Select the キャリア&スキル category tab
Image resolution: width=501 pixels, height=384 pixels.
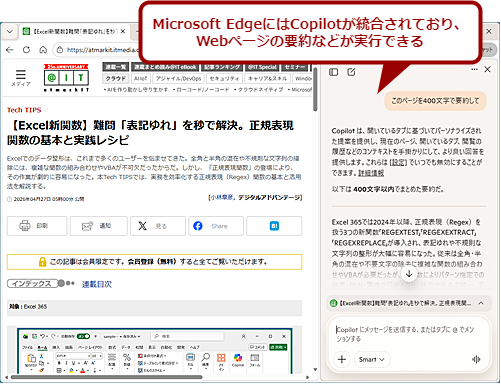[x=267, y=79]
